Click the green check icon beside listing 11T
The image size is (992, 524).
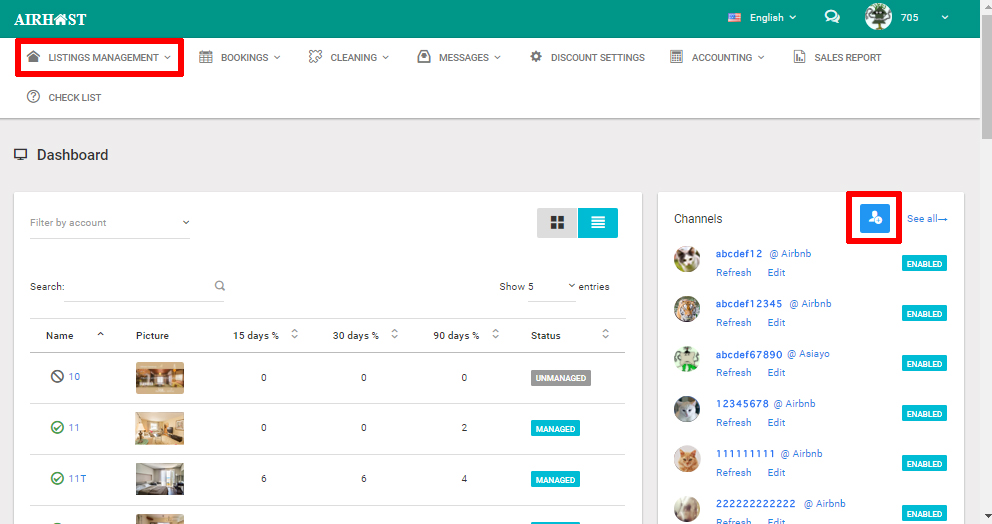[x=57, y=478]
